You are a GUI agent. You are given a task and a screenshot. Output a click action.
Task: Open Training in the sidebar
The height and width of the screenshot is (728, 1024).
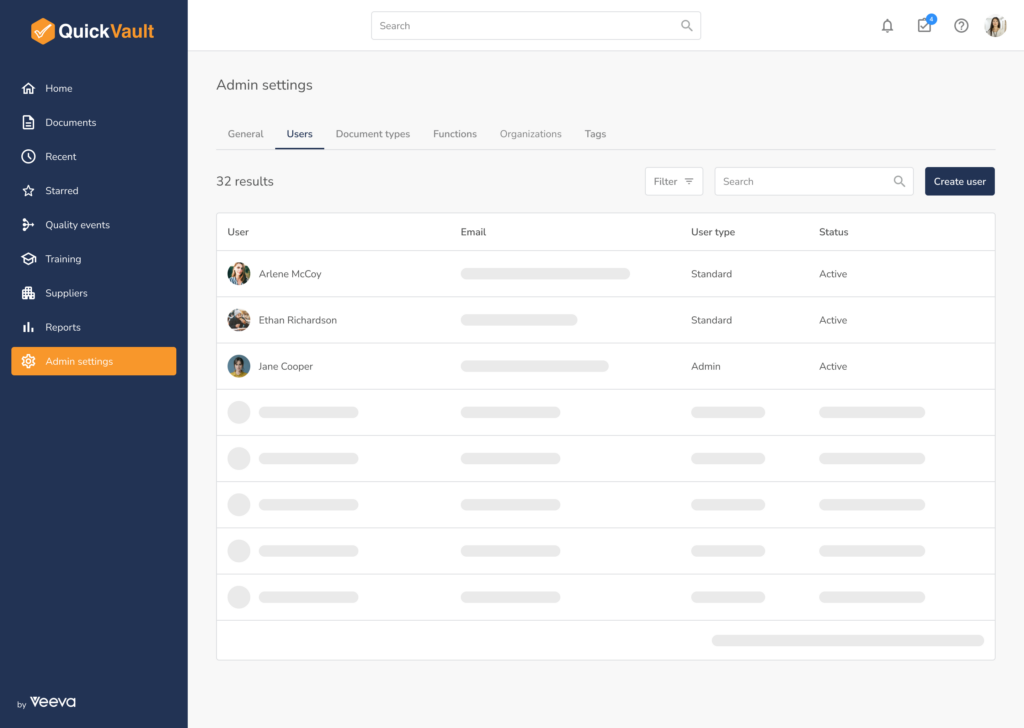(62, 259)
